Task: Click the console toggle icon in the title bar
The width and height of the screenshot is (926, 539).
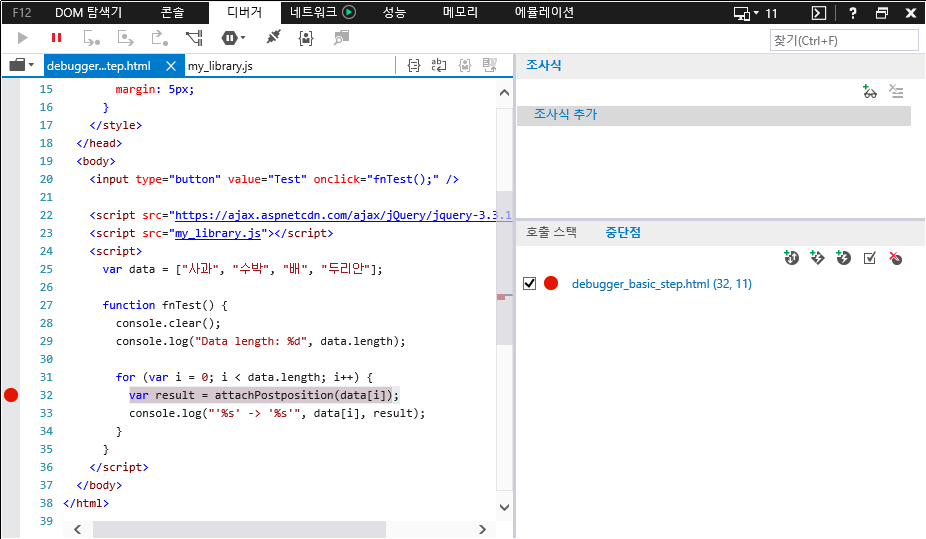Action: click(819, 13)
